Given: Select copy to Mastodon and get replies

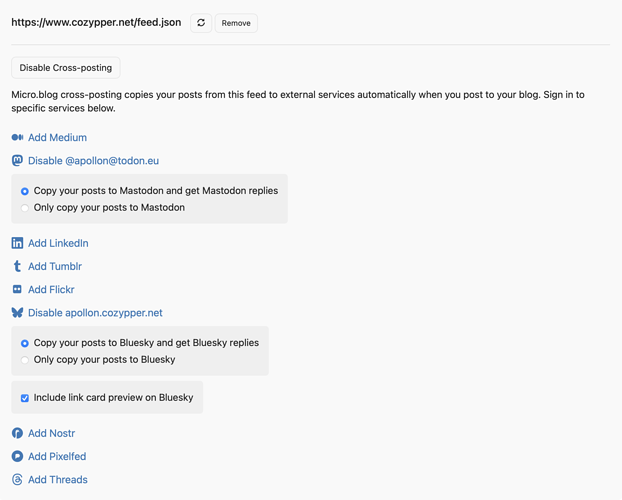Looking at the screenshot, I should tap(25, 191).
